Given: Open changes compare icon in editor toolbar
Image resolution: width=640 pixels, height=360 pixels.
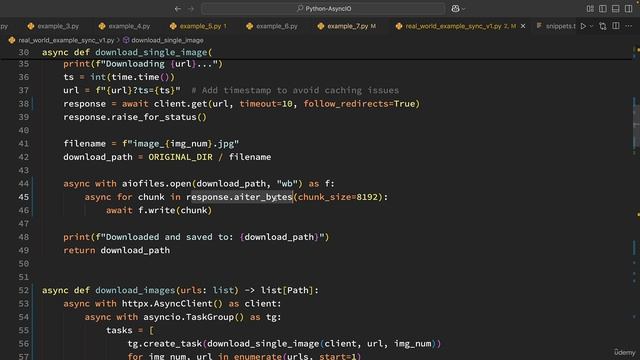Looking at the screenshot, I should (x=603, y=26).
